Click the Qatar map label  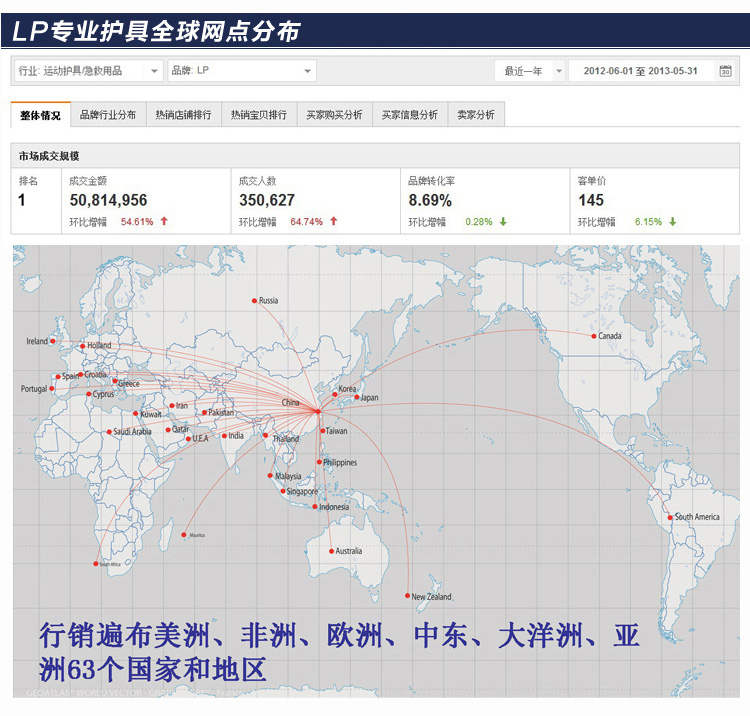180,429
